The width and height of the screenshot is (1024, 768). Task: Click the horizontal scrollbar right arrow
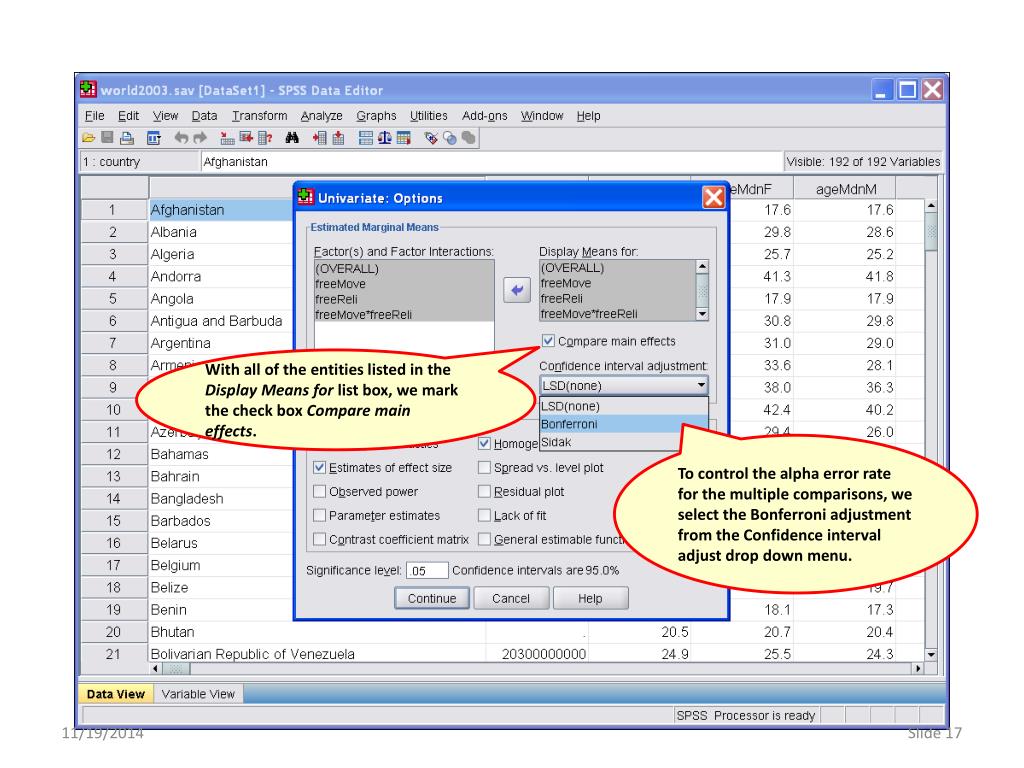click(x=918, y=668)
